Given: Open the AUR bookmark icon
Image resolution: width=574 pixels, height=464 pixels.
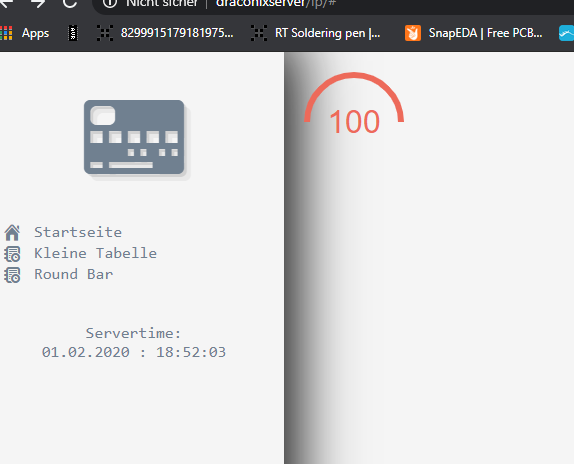Looking at the screenshot, I should (x=73, y=33).
